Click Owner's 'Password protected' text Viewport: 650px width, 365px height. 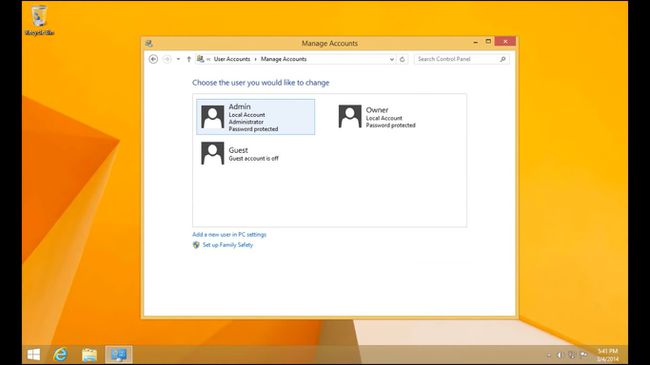390,125
